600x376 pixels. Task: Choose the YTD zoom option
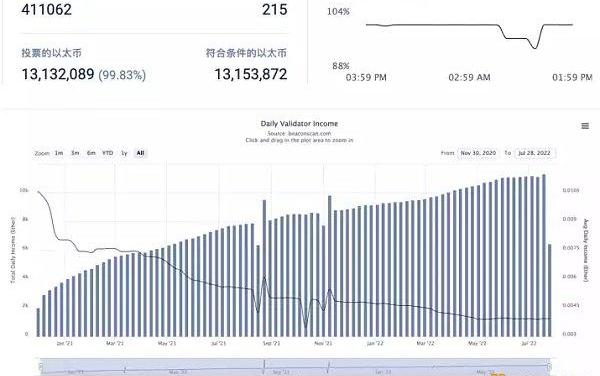[108, 153]
